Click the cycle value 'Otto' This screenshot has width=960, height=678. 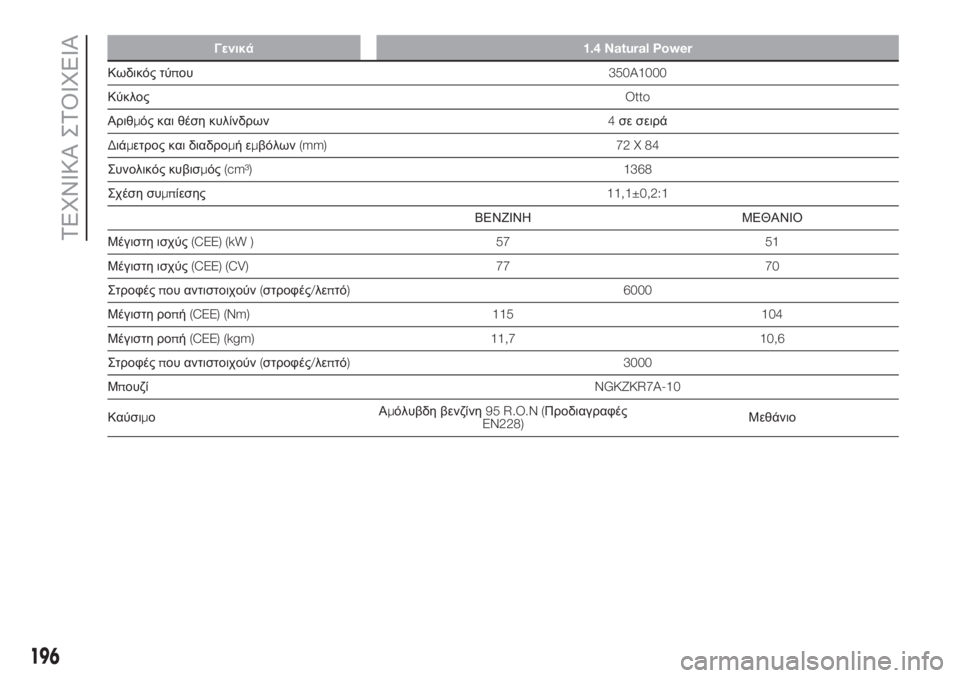tap(637, 97)
